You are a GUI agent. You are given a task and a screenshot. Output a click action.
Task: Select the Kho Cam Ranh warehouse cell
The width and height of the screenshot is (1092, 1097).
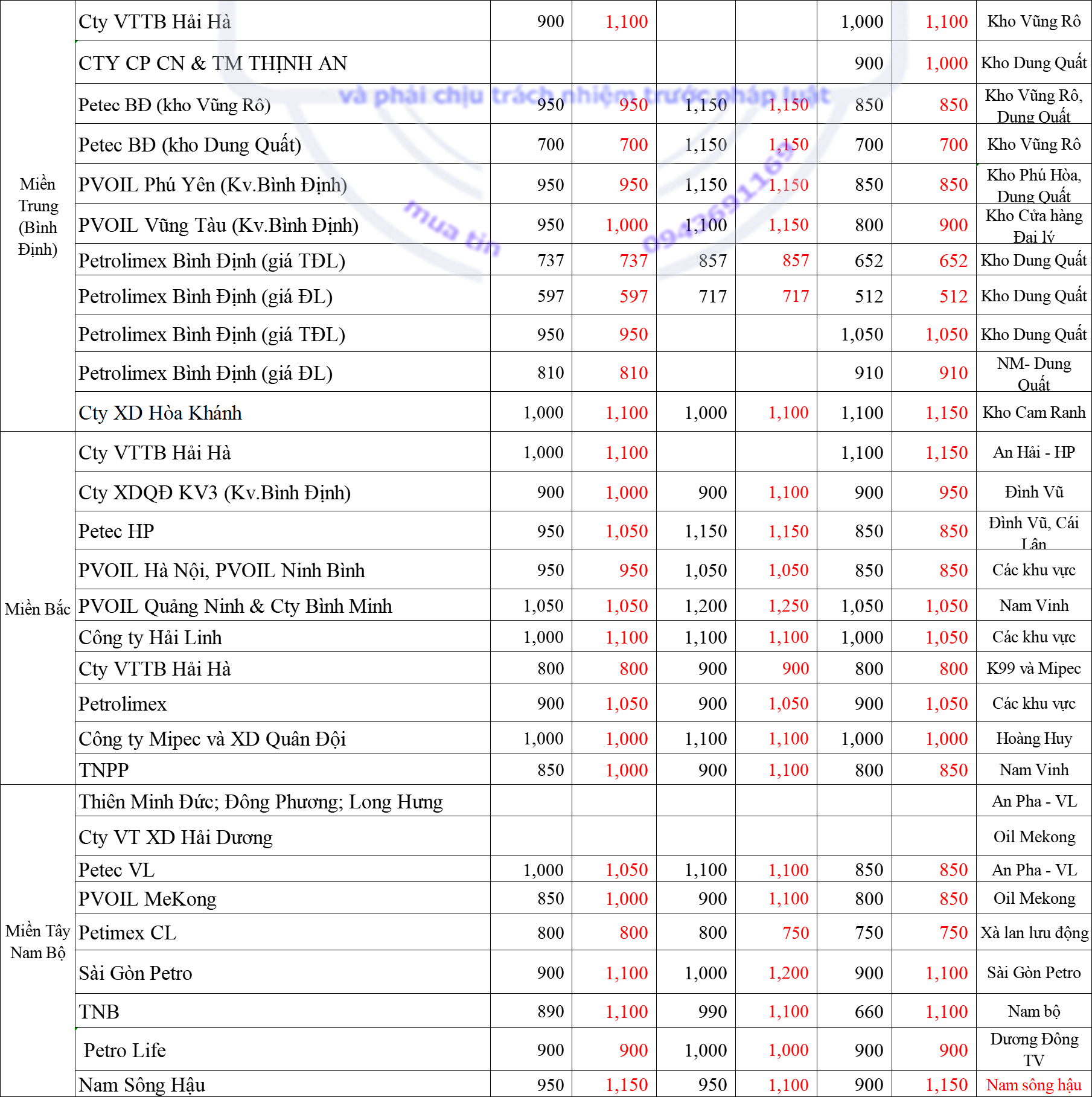1034,412
